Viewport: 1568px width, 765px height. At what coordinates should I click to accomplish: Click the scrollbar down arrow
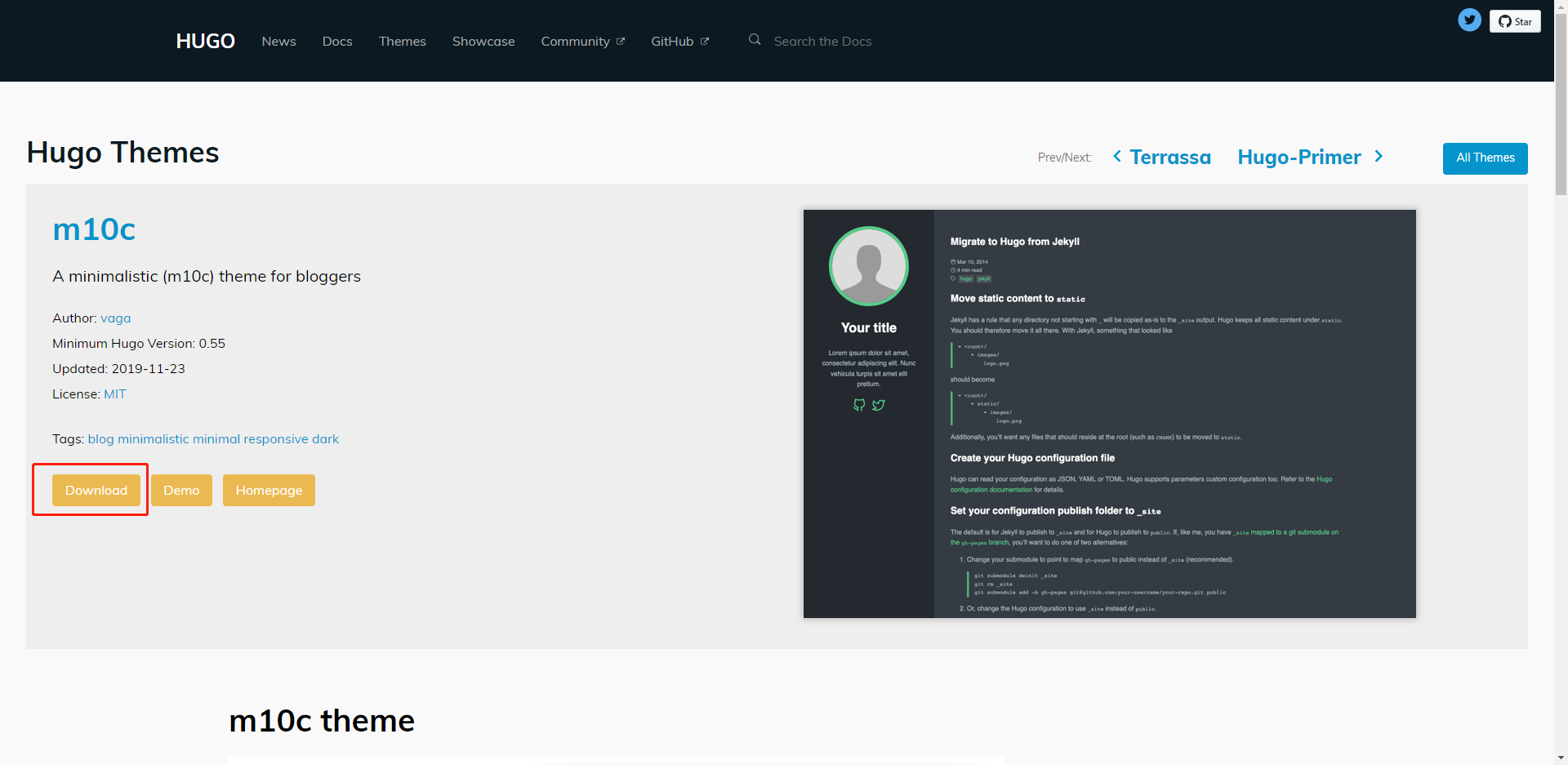pos(1561,758)
